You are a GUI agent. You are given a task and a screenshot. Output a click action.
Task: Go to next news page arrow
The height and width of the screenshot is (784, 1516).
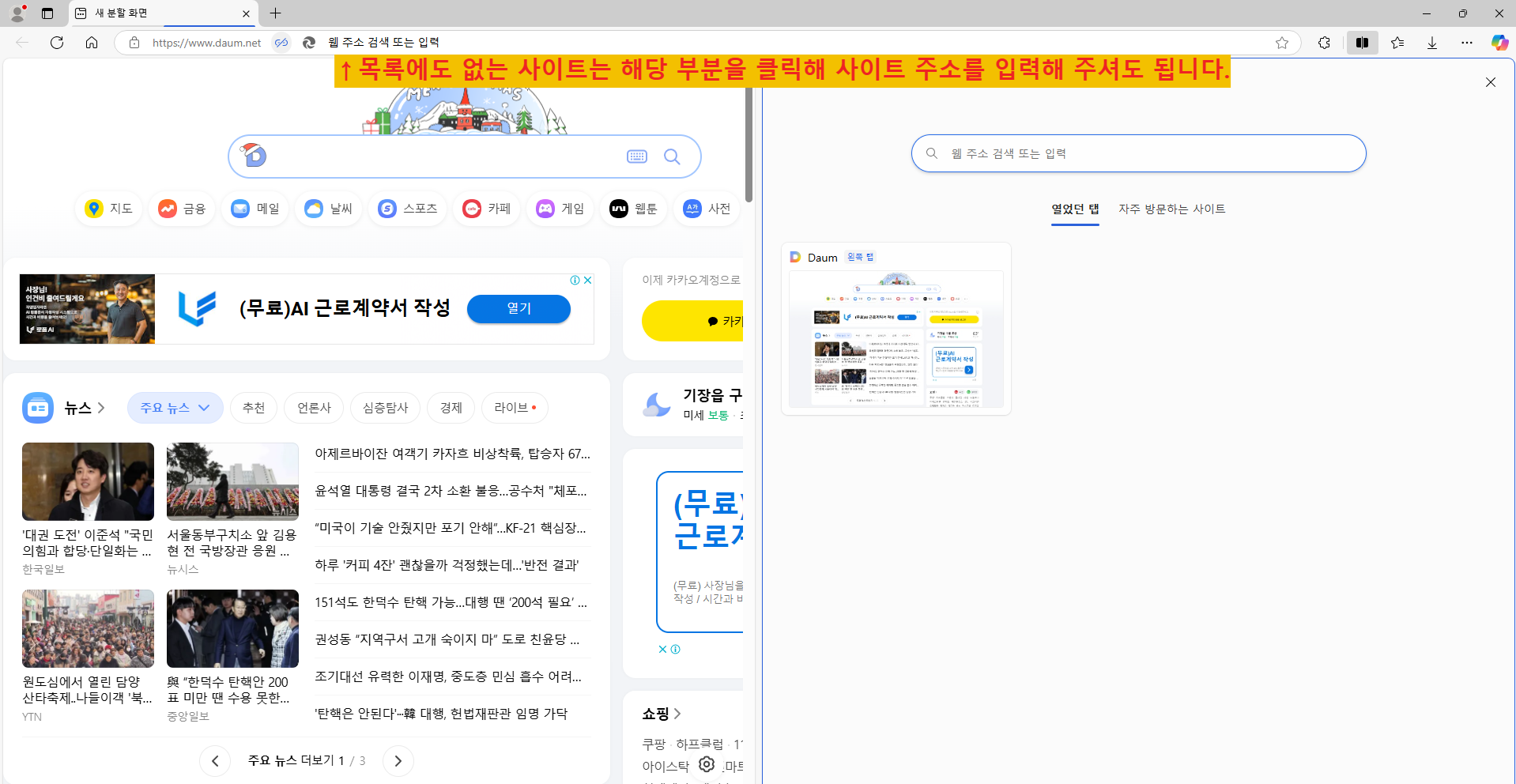click(x=398, y=761)
